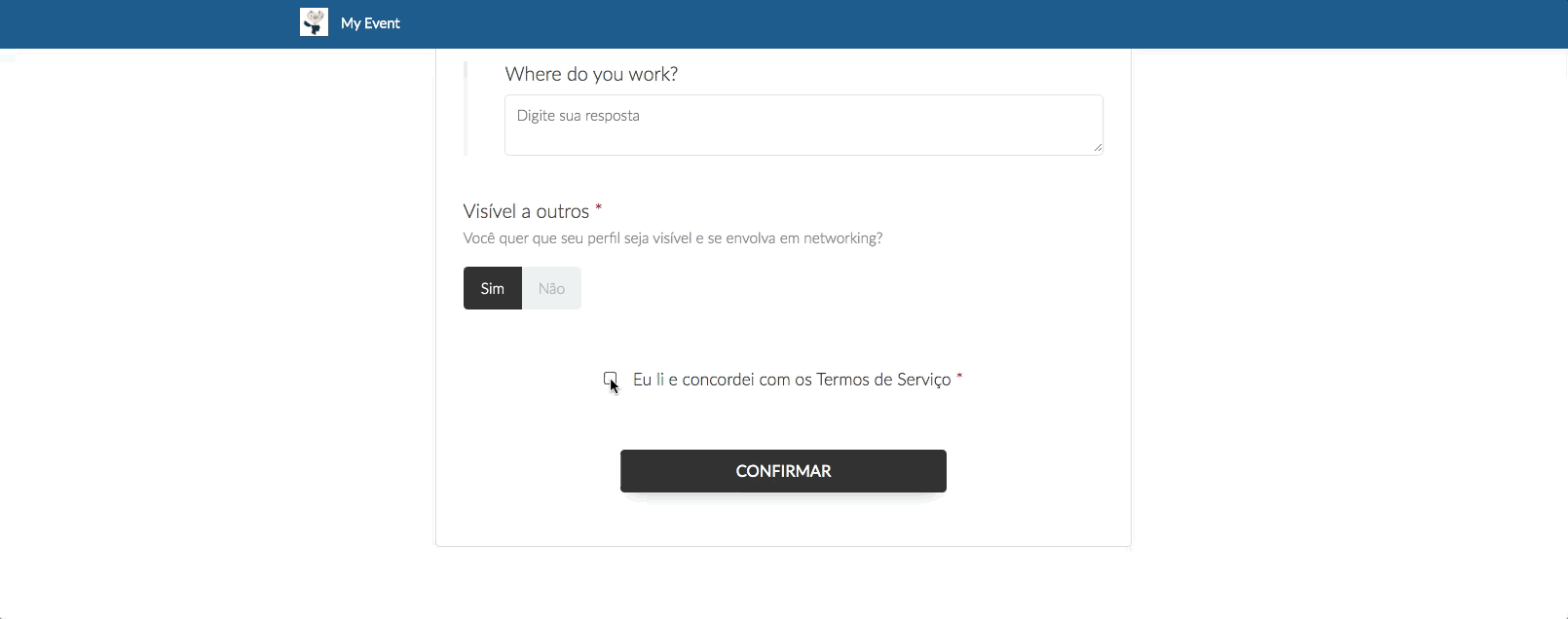This screenshot has width=1568, height=619.
Task: Click the Termos de Serviço text
Action: [883, 380]
